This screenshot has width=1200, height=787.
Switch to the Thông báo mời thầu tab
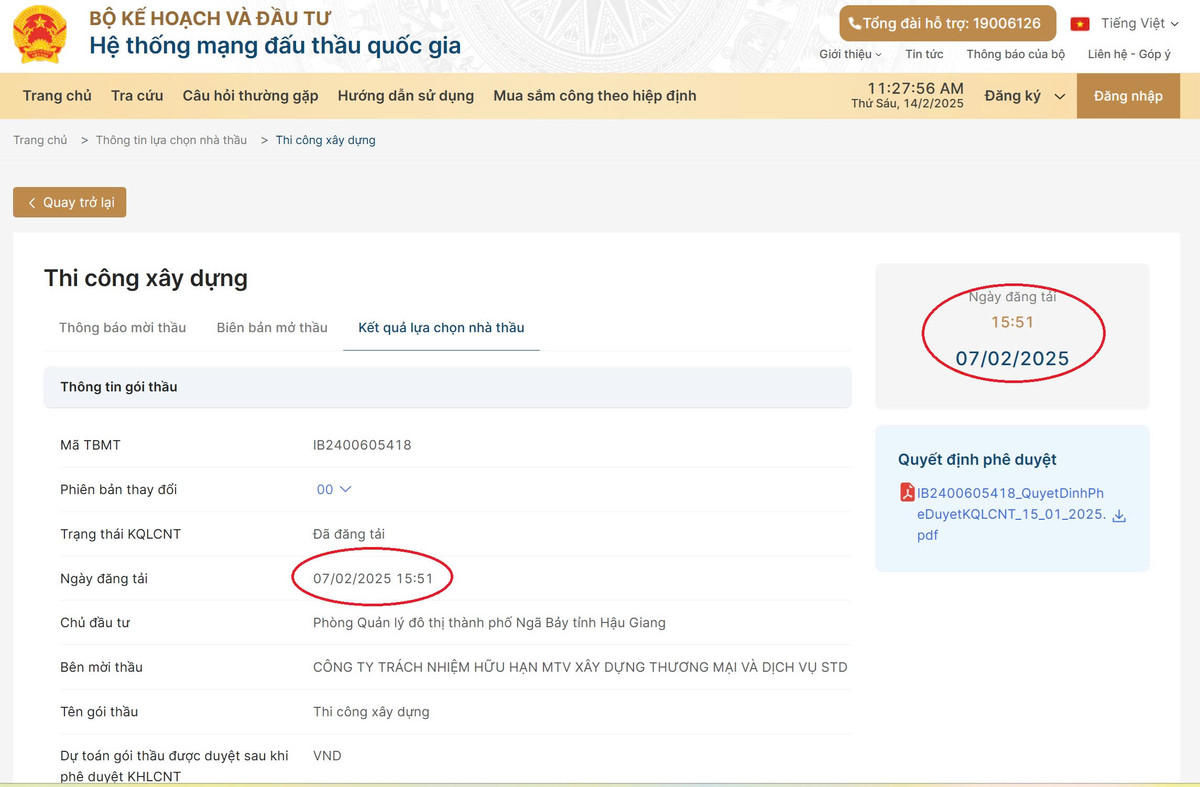click(123, 327)
